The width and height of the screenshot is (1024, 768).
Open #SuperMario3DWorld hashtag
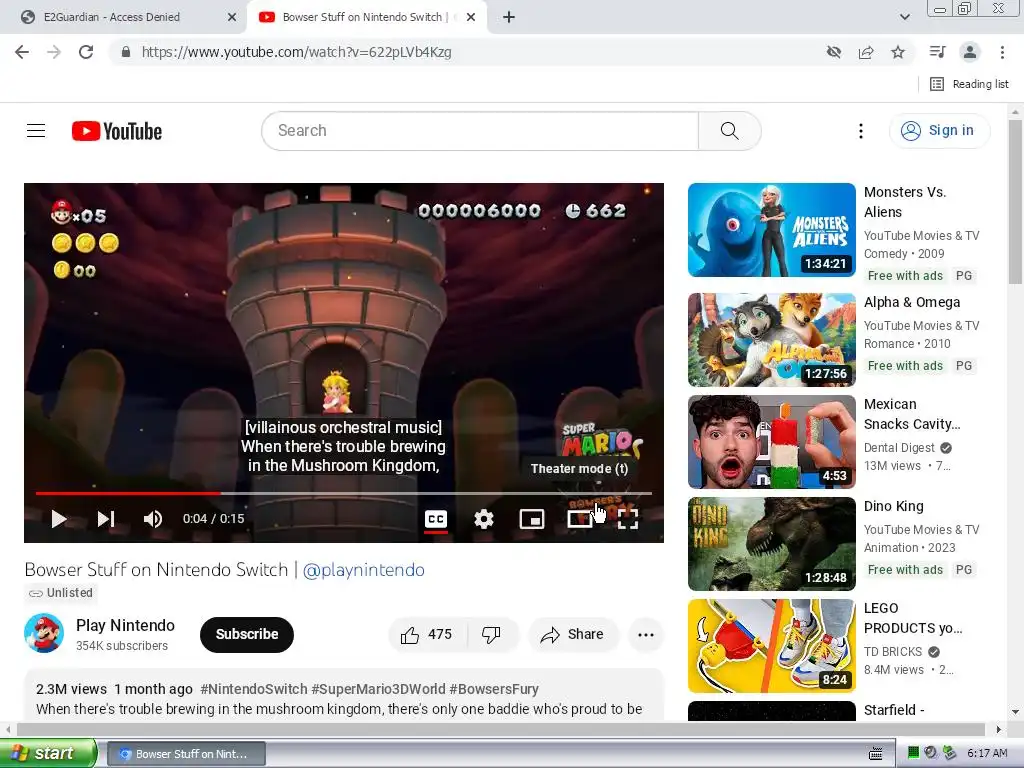(x=378, y=689)
